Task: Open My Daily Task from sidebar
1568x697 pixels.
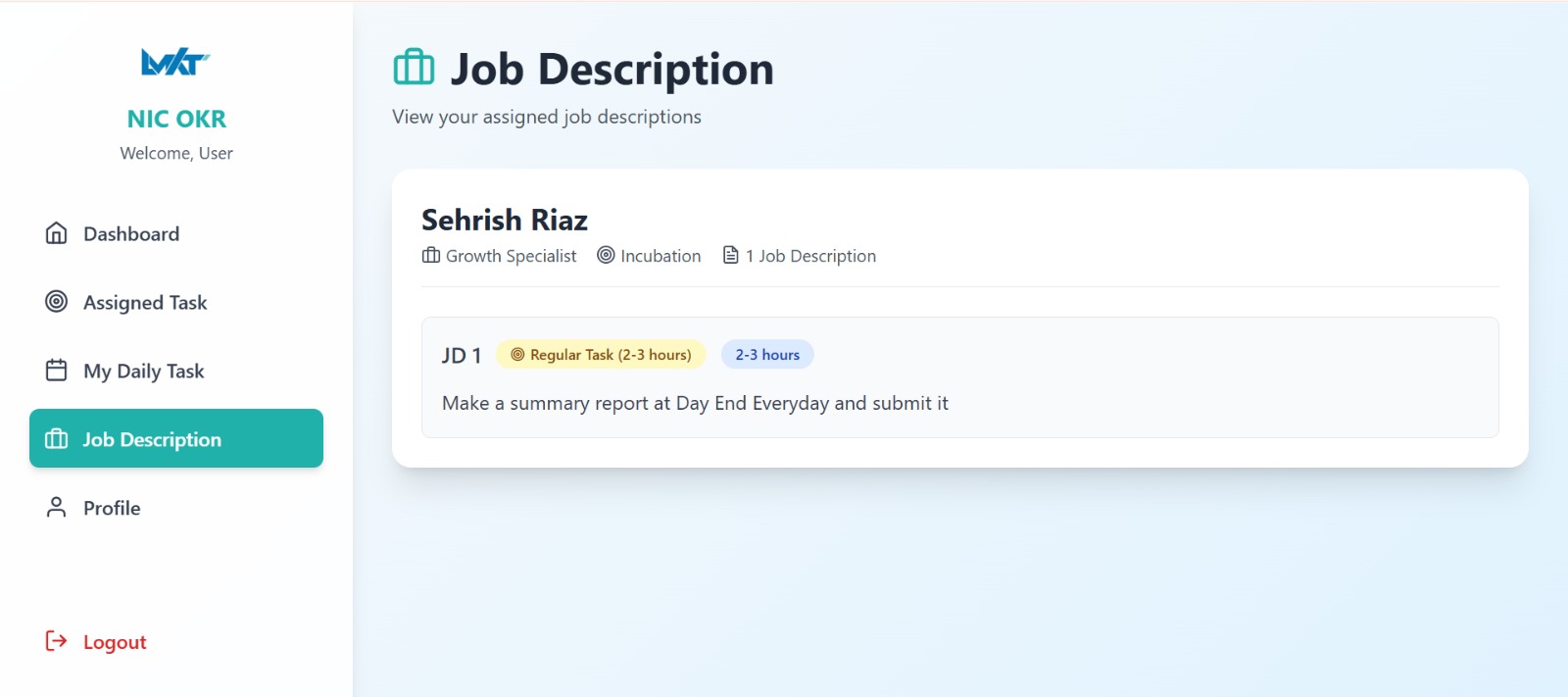Action: click(143, 371)
